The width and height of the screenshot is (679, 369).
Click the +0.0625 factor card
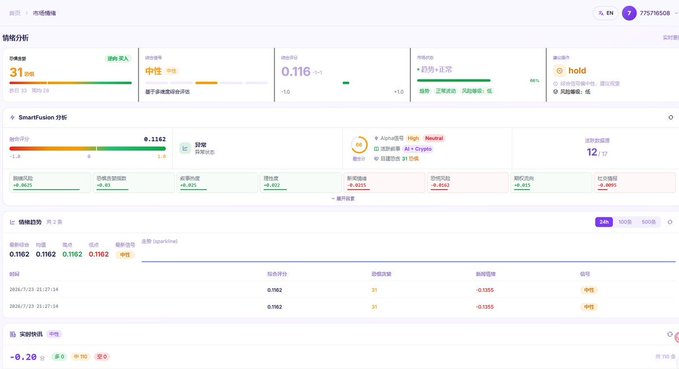pyautogui.click(x=50, y=182)
